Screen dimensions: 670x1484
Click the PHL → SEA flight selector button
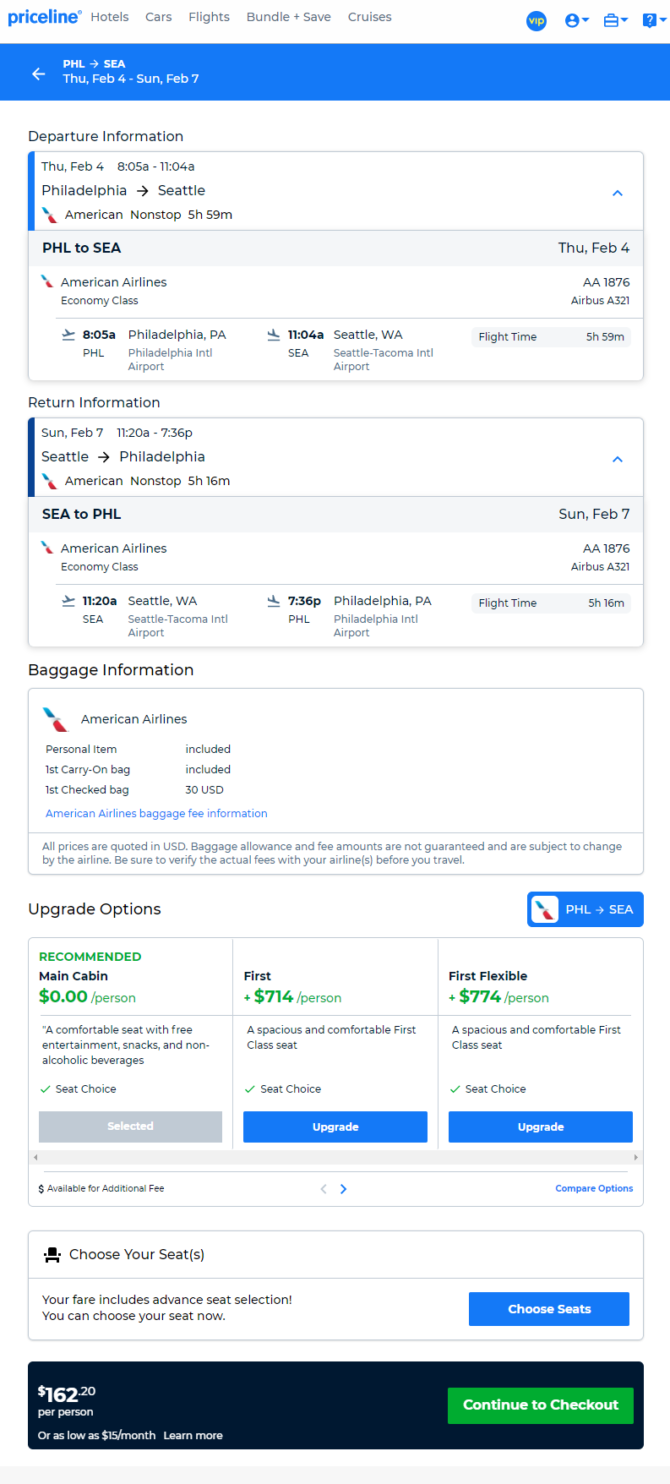585,909
